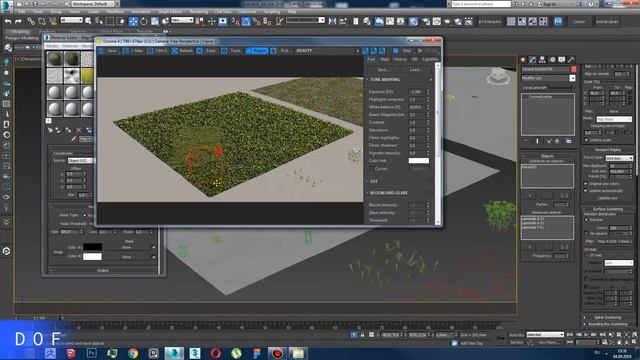Click Delete material red X icon
This screenshot has height=360, width=640.
79,130
